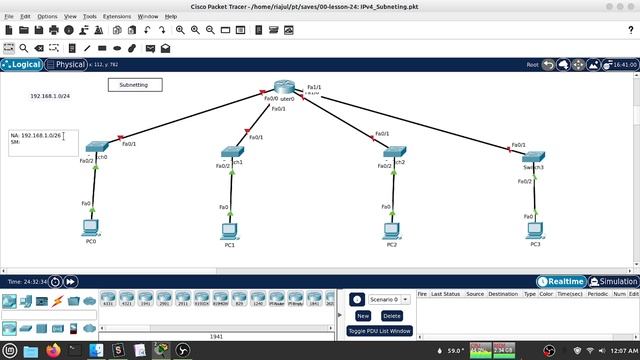Open the File menu
Image resolution: width=640 pixels, height=360 pixels.
[9, 16]
